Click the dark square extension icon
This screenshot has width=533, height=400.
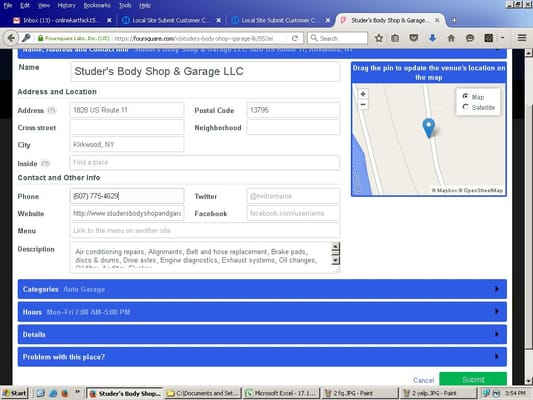488,38
